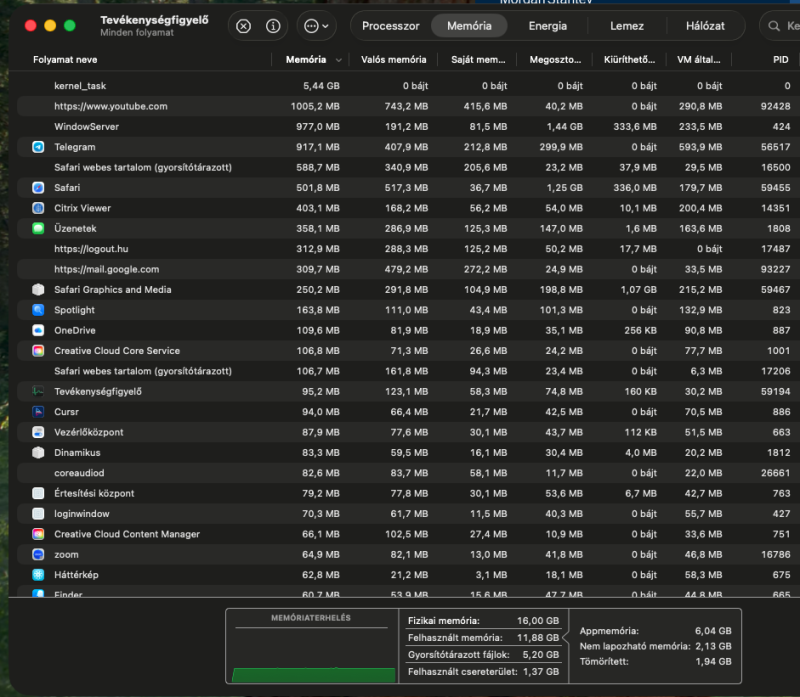Click the Felhasznált csereterület 1,37 GB entry
Screen dimensions: 800x697
click(x=483, y=672)
